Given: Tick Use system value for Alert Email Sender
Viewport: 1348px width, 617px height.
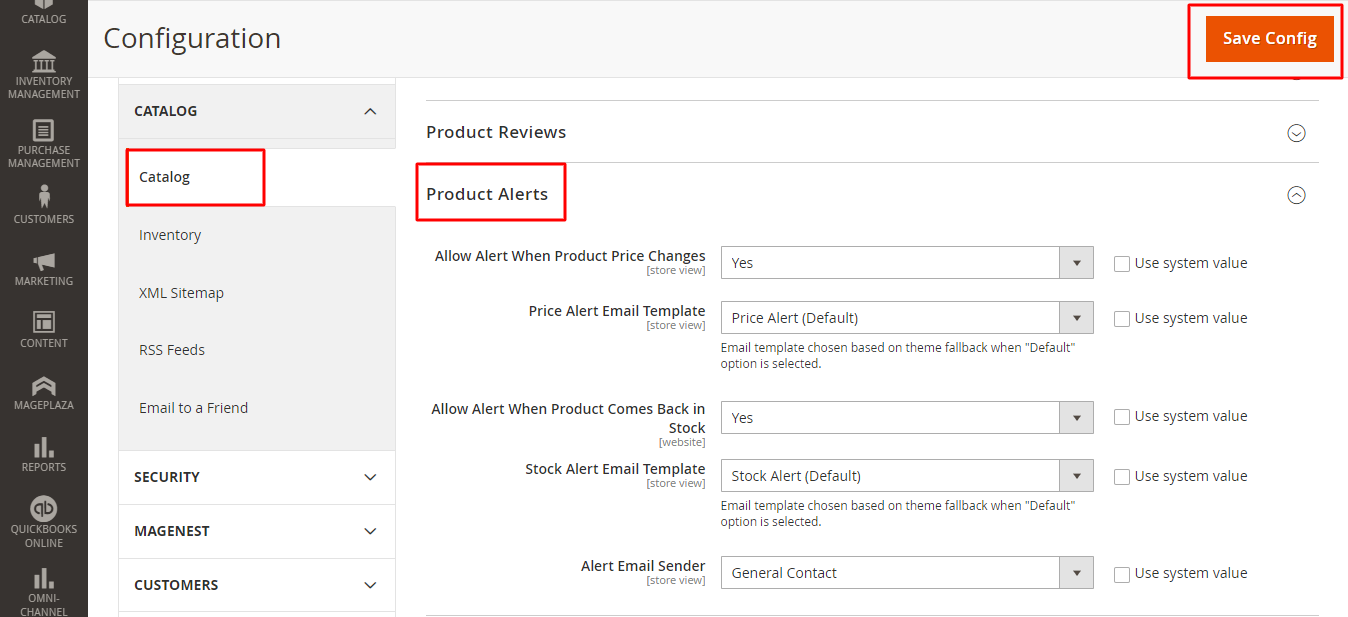Looking at the screenshot, I should coord(1122,574).
